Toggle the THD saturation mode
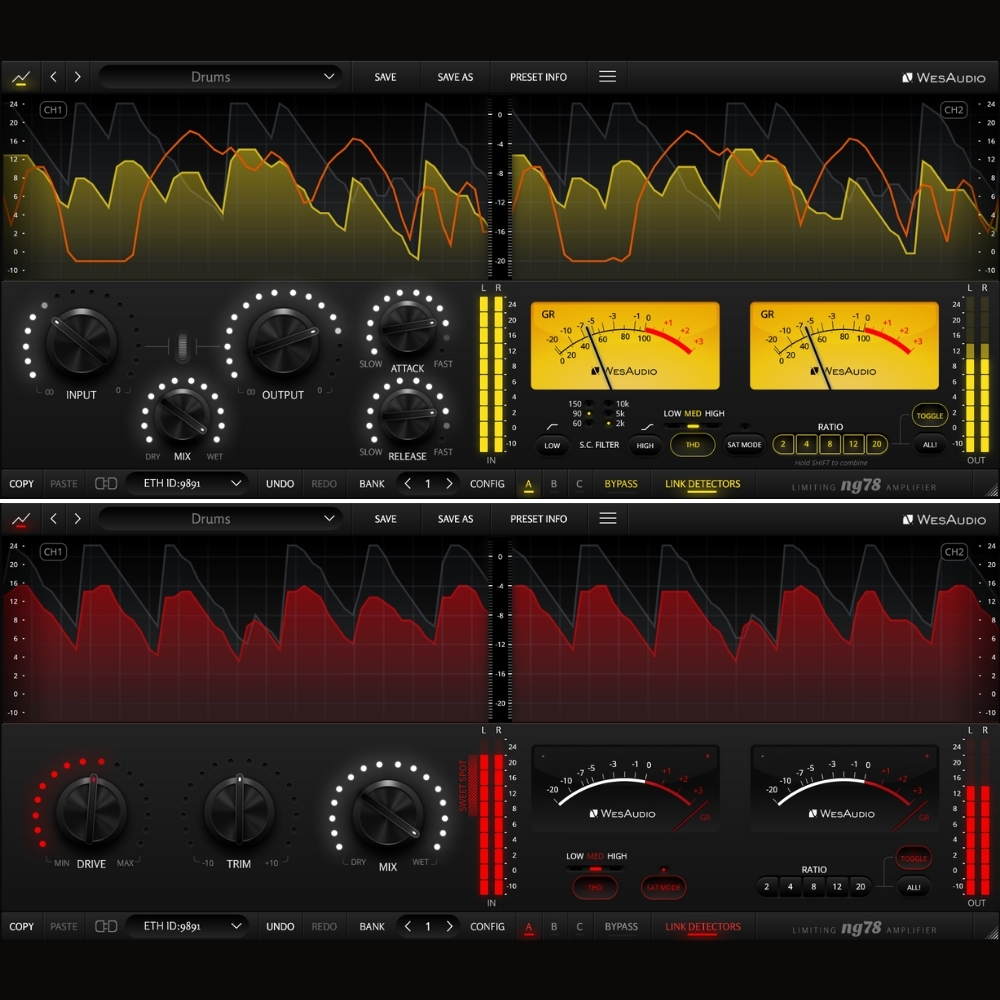The image size is (1000, 1000). tap(693, 445)
